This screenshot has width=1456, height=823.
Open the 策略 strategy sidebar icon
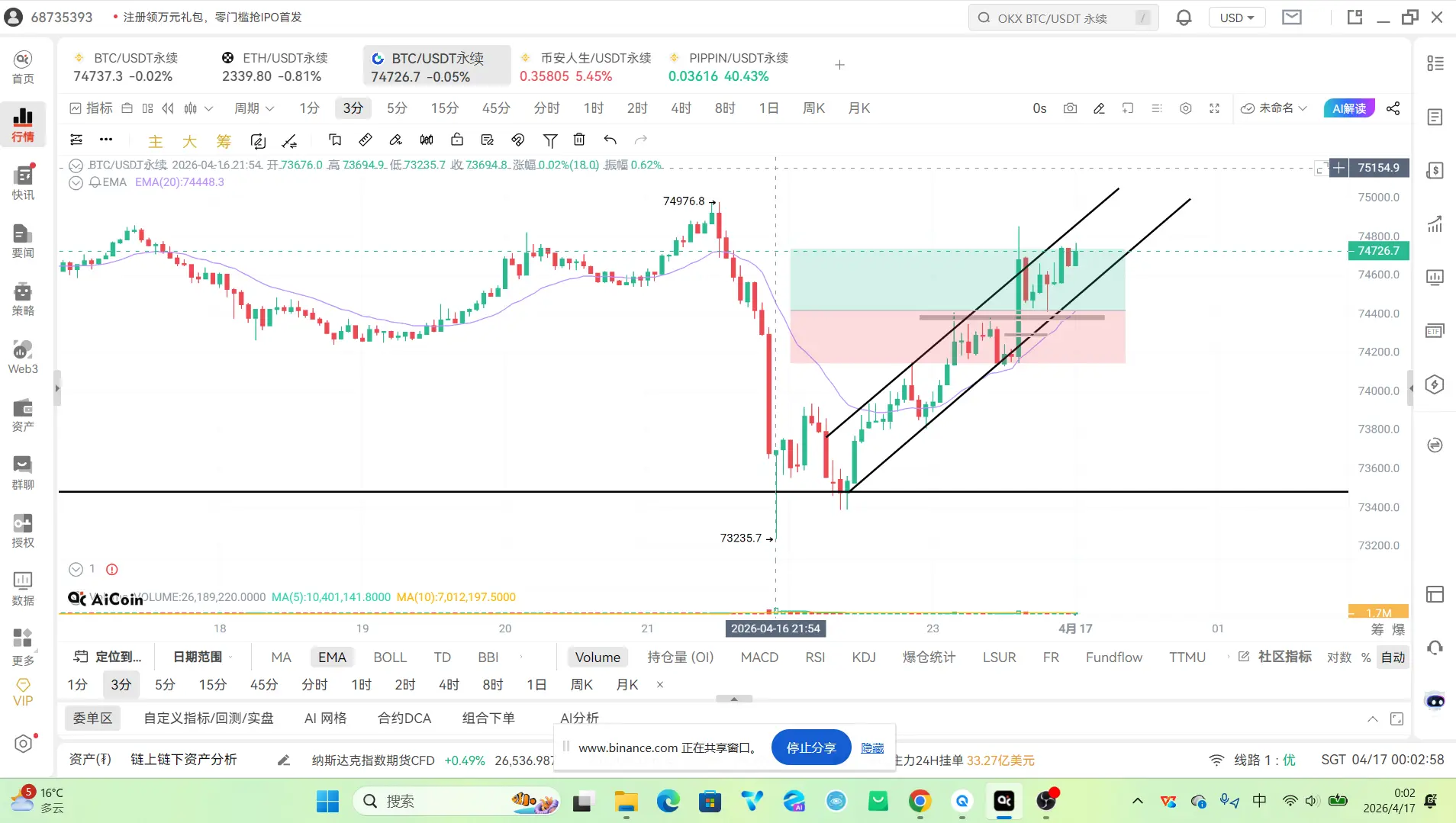coord(23,298)
